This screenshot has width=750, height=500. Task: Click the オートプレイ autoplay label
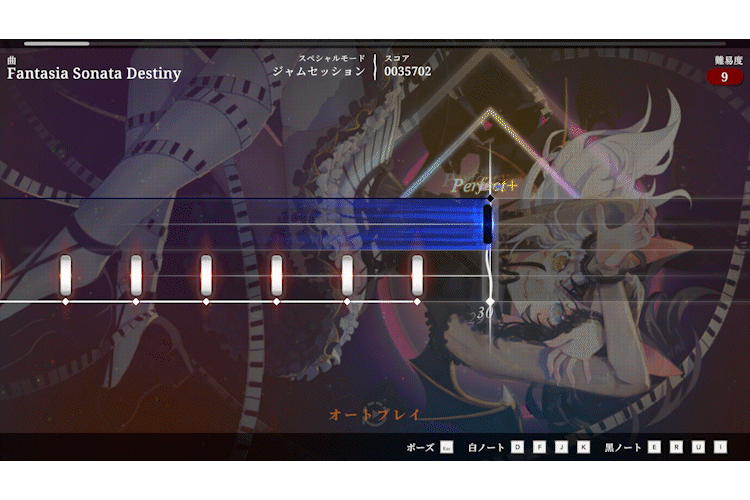pos(374,414)
